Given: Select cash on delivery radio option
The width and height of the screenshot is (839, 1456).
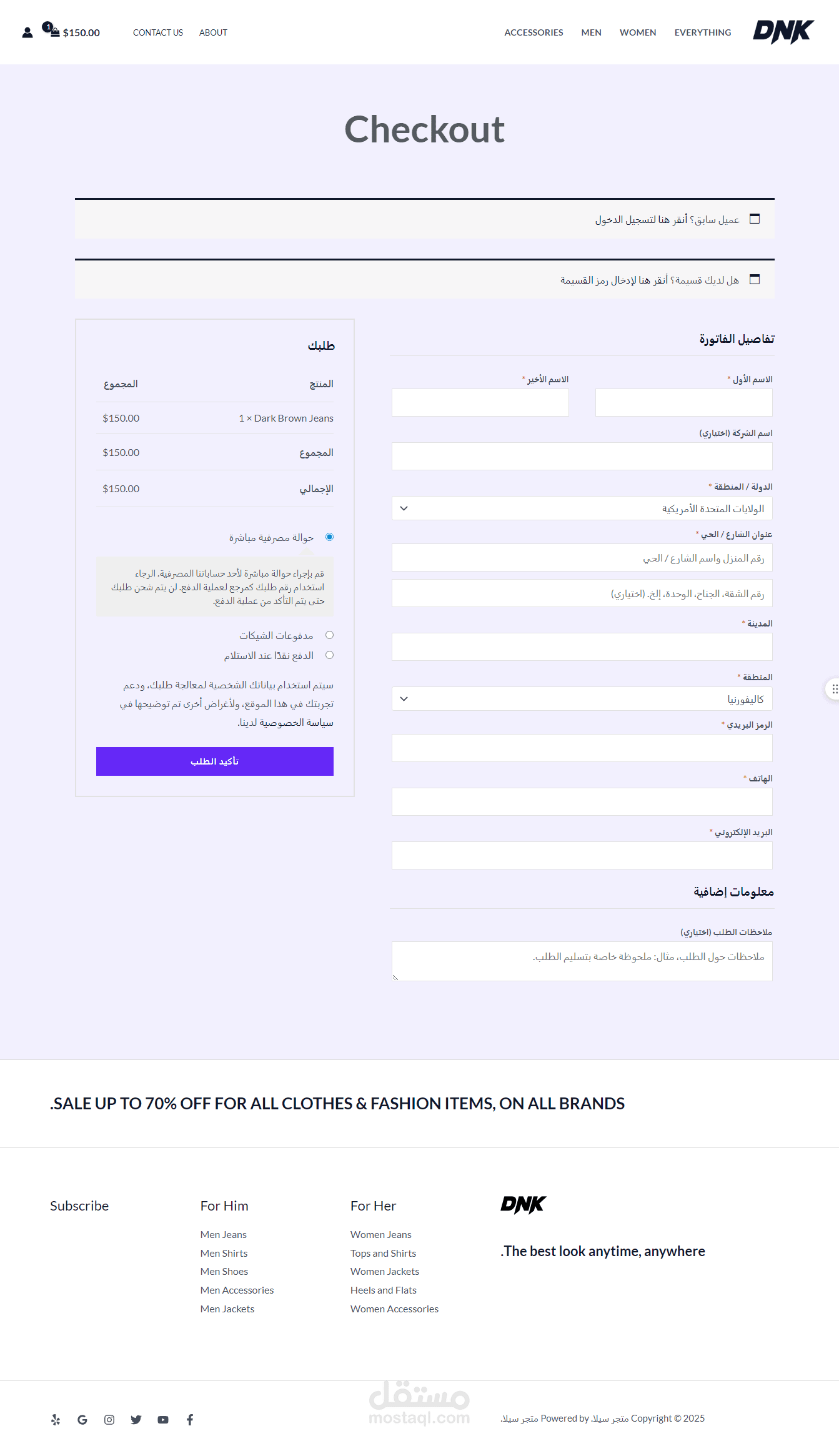Looking at the screenshot, I should [x=329, y=655].
